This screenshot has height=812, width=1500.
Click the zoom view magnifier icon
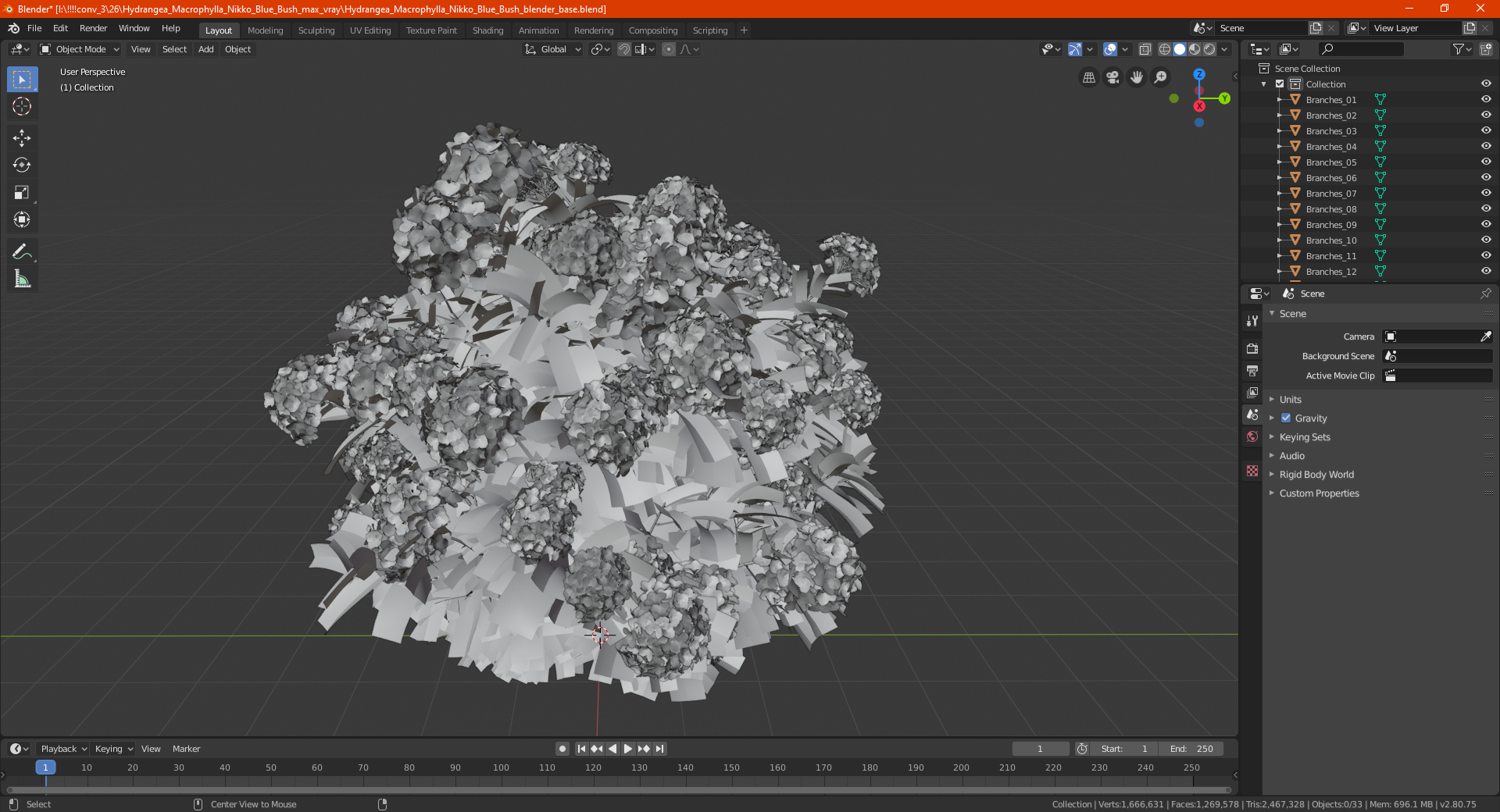click(1161, 77)
